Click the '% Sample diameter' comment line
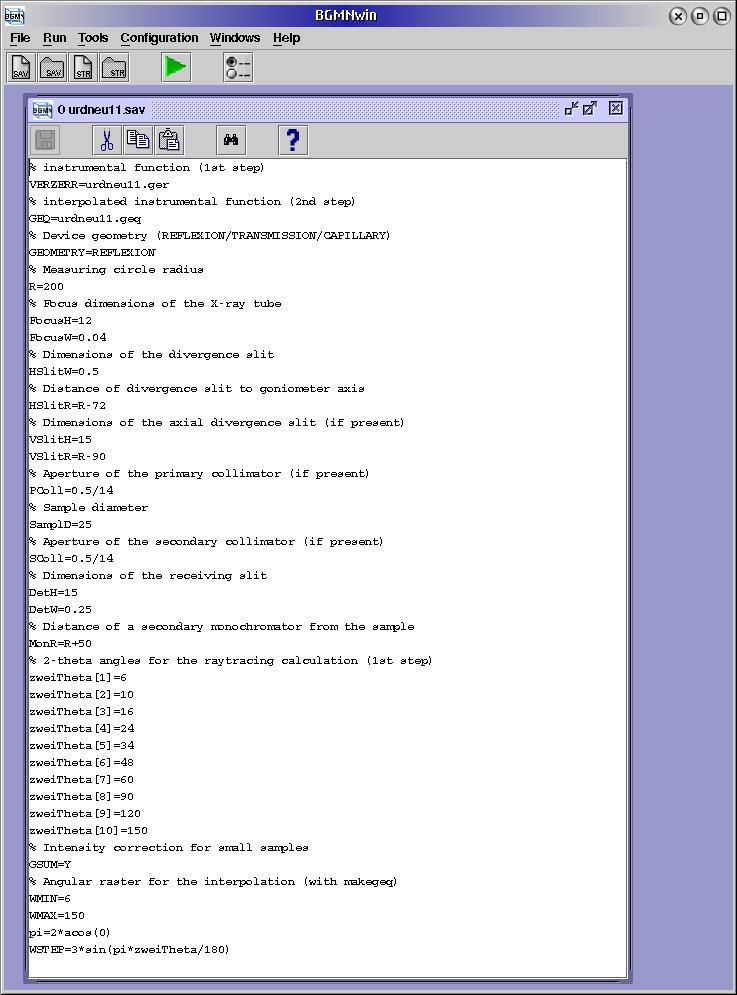Image resolution: width=737 pixels, height=995 pixels. [x=88, y=508]
